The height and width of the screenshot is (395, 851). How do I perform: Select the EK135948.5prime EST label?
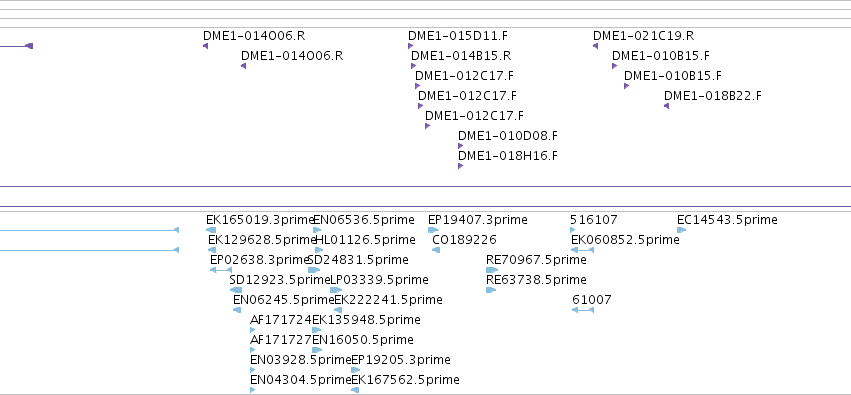[366, 320]
